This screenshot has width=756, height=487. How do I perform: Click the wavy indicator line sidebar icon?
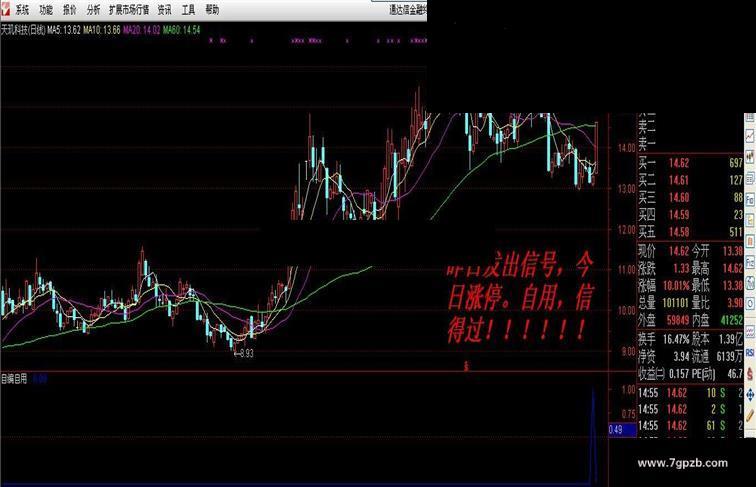click(750, 332)
